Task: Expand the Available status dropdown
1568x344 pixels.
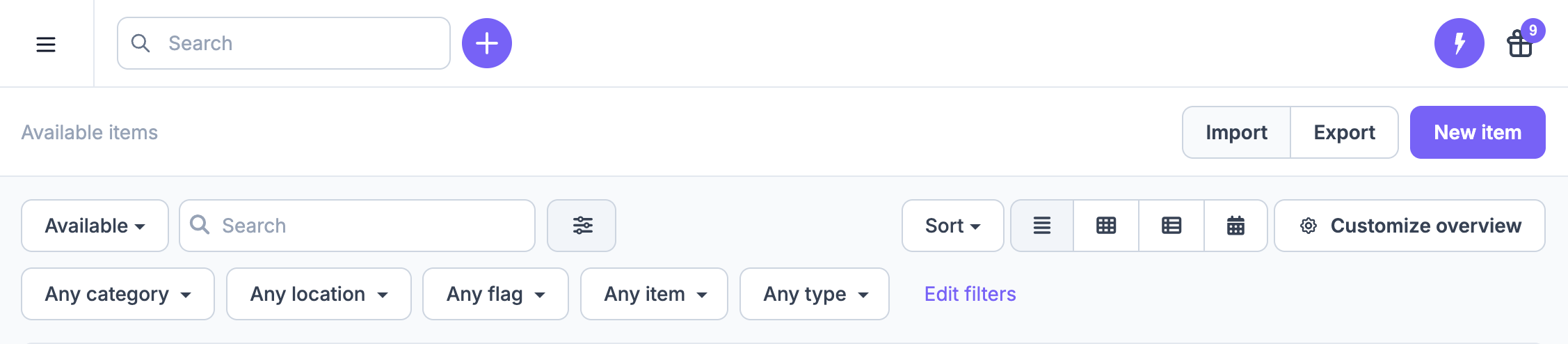Action: [95, 226]
